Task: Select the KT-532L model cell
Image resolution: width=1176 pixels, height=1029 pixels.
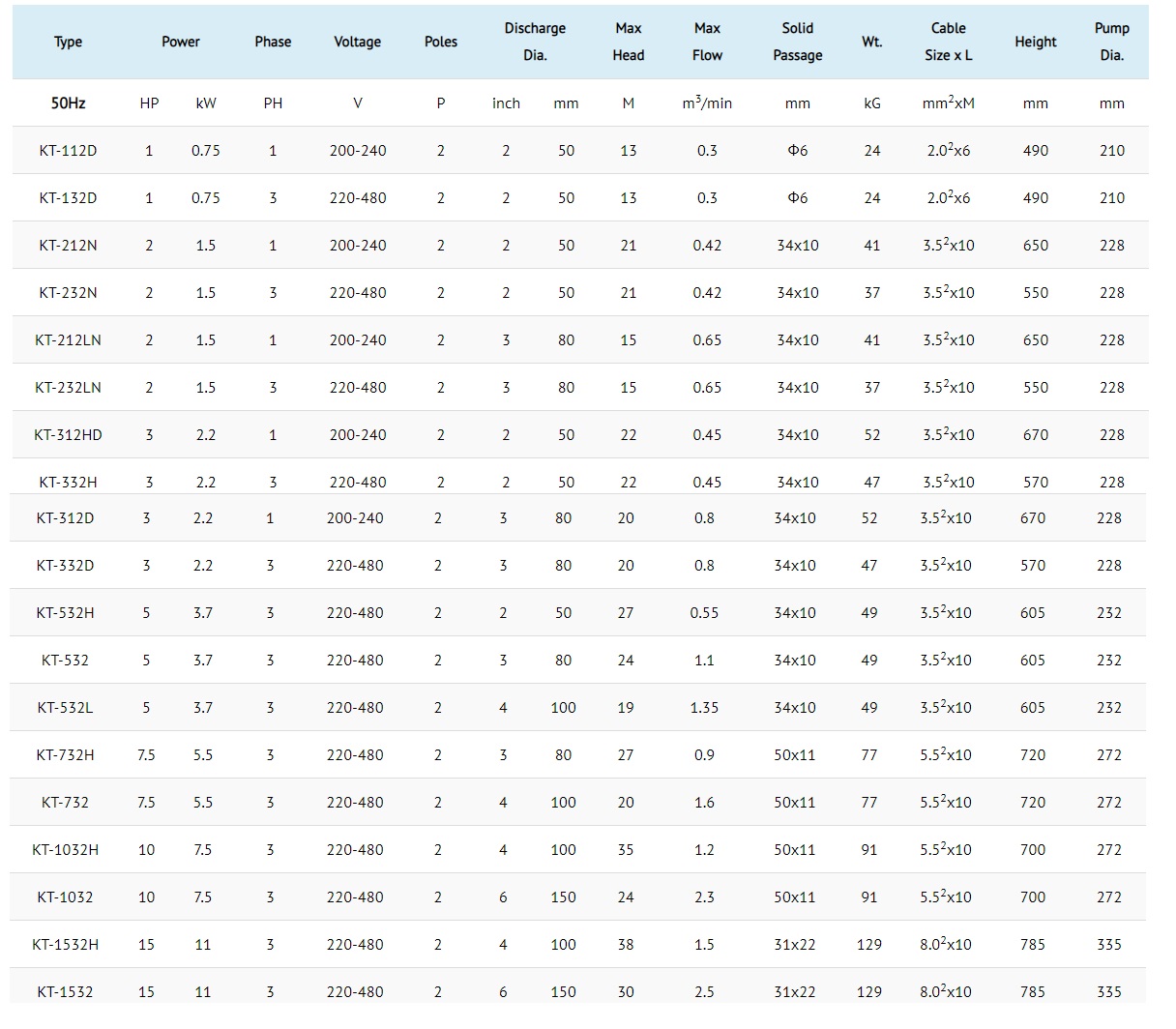Action: click(65, 708)
